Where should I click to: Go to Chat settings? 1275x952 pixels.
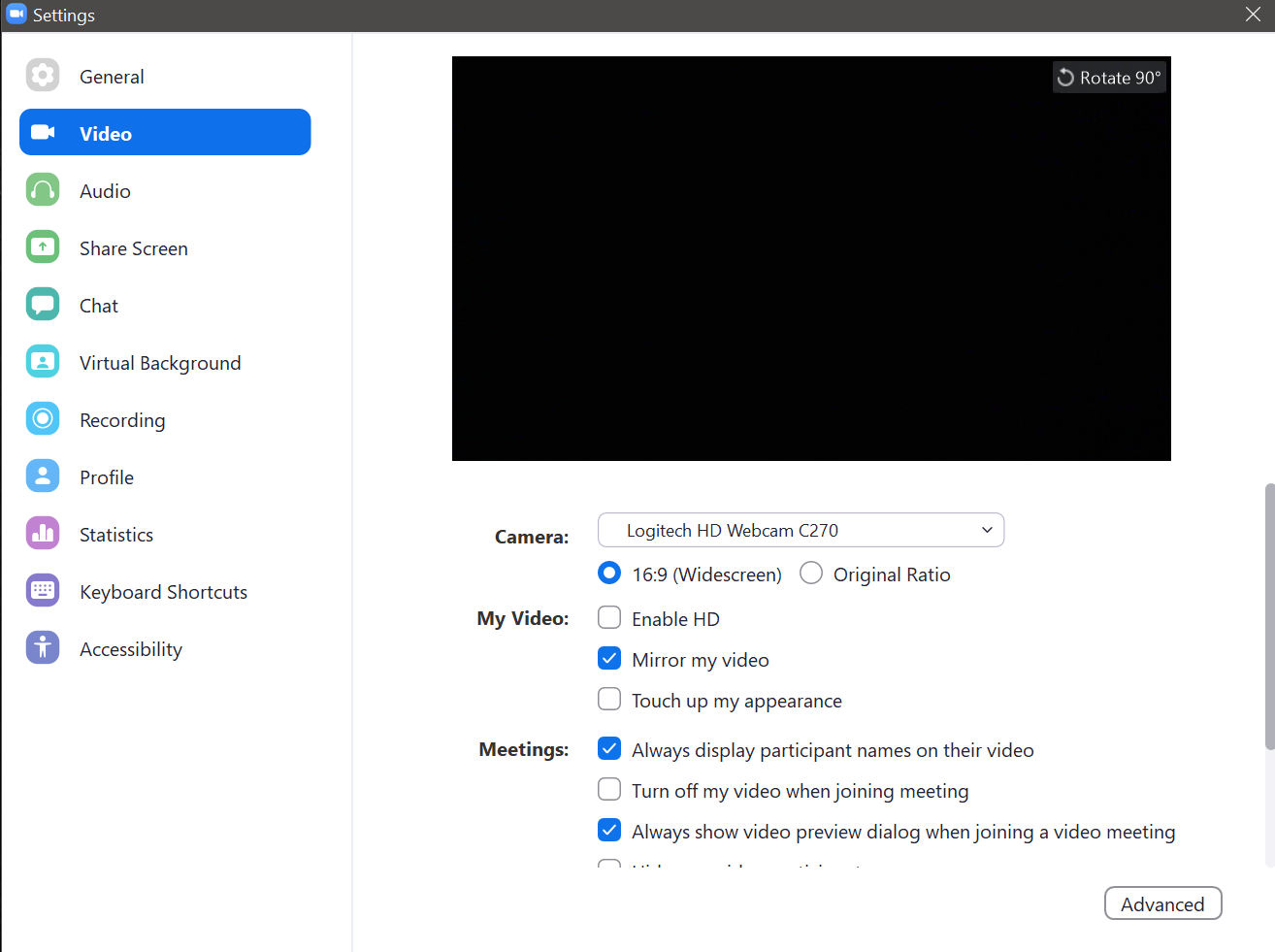[165, 305]
